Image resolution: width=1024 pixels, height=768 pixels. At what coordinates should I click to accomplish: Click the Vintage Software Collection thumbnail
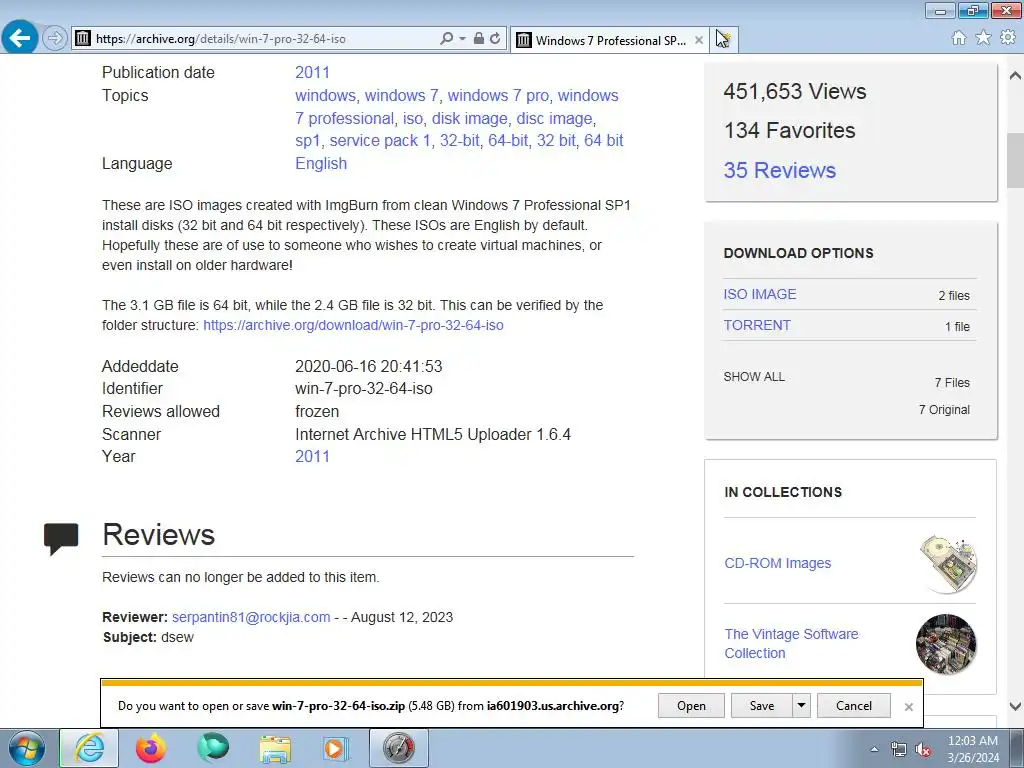946,644
